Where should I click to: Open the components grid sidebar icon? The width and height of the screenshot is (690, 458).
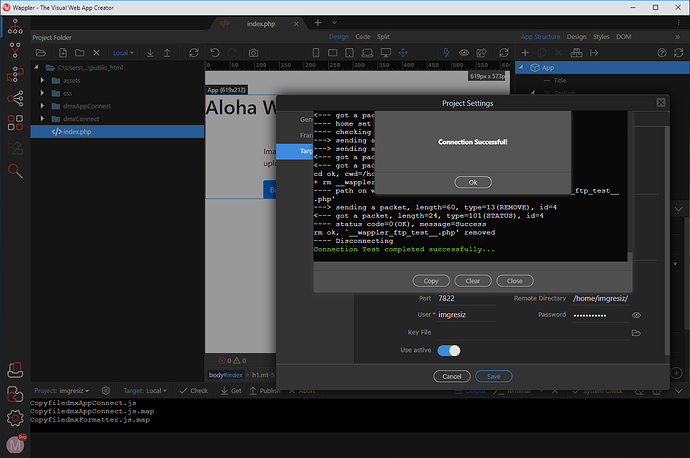(x=15, y=123)
